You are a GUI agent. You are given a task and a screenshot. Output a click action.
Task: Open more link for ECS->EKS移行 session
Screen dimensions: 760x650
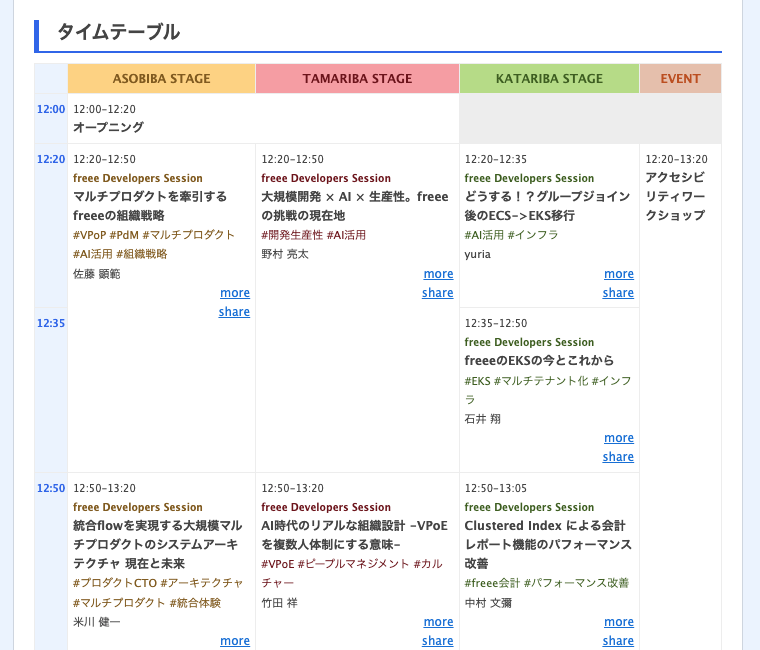pyautogui.click(x=619, y=274)
